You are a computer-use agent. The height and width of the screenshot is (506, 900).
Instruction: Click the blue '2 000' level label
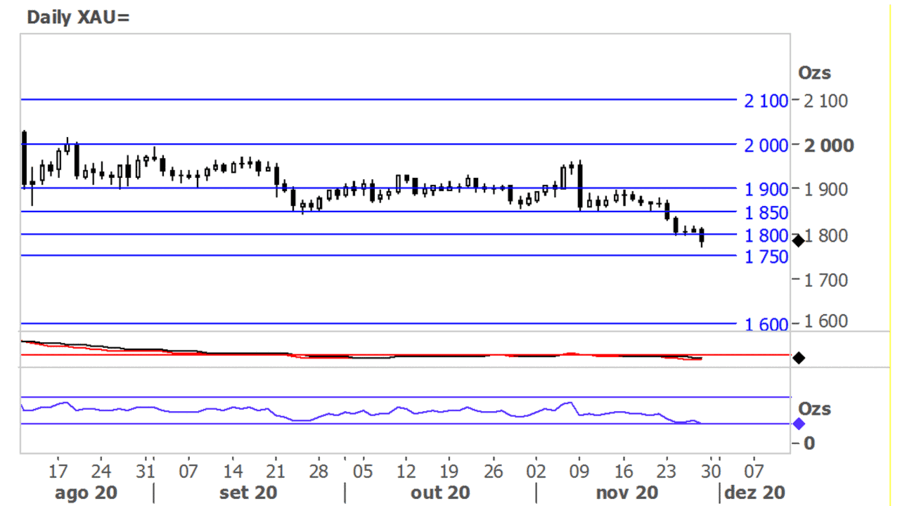click(766, 146)
